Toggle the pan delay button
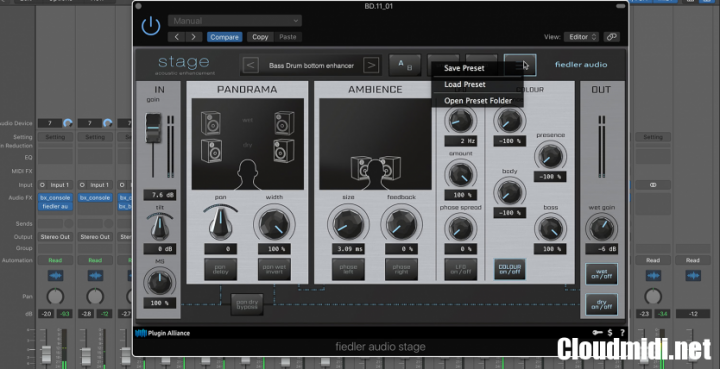 (220, 269)
